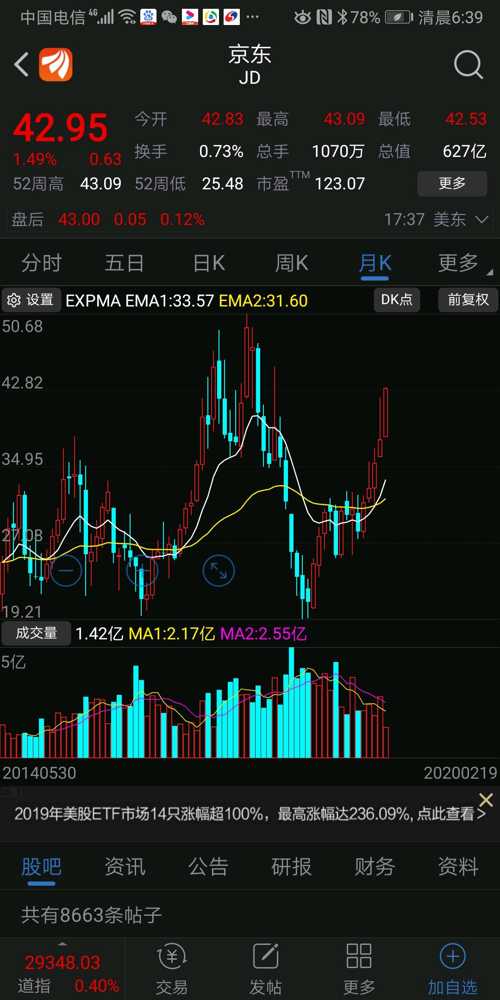This screenshot has height=1000, width=500.
Task: Switch to the 日K tab
Action: pyautogui.click(x=209, y=262)
